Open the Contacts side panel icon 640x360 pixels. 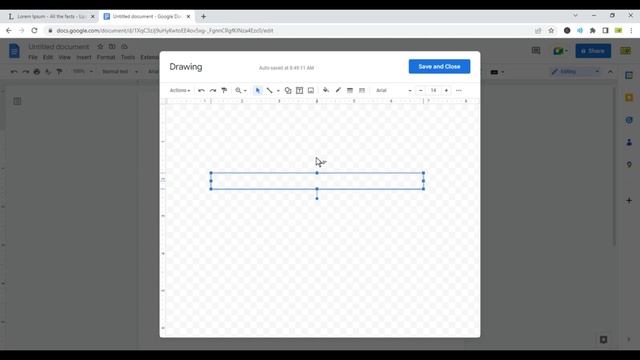point(629,142)
